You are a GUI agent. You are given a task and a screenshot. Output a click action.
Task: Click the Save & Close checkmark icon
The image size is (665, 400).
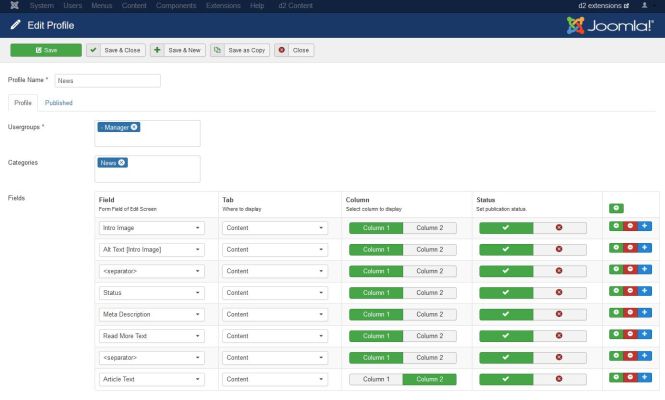coord(93,50)
